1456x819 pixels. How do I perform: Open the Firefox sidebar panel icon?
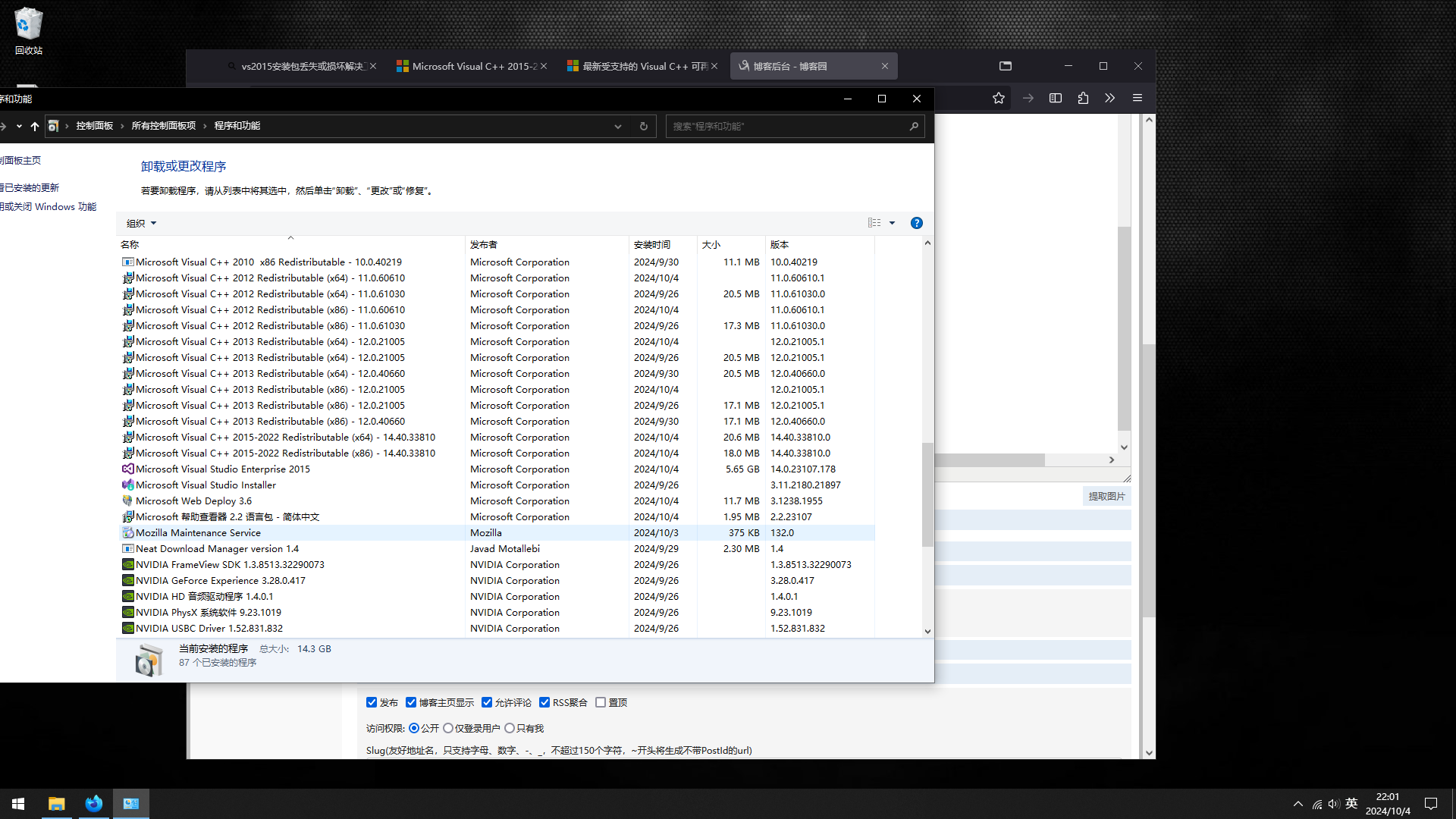(x=1055, y=98)
